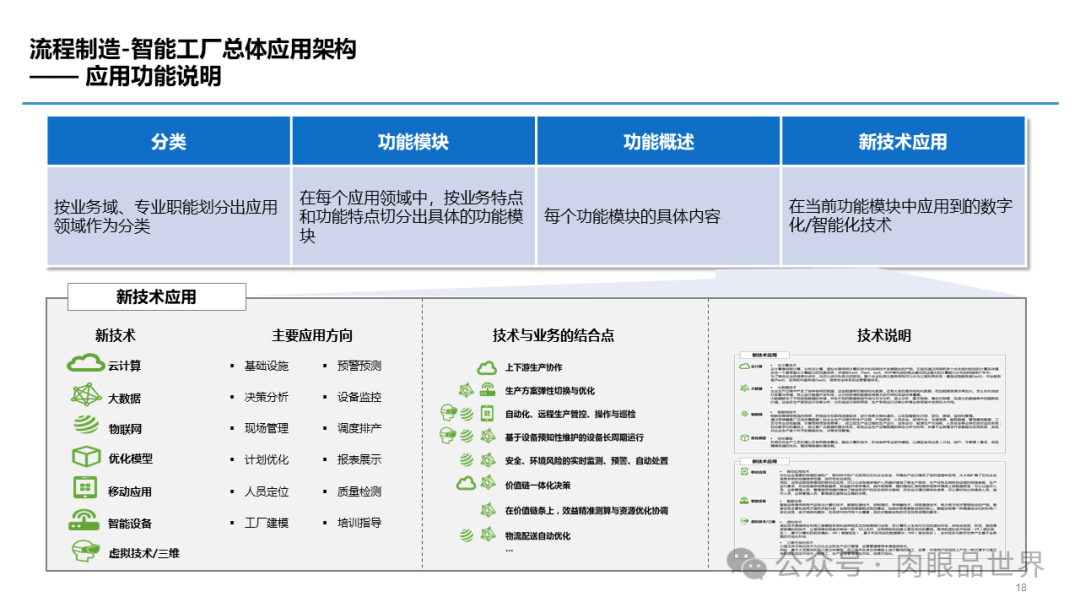The image size is (1080, 608).
Task: Click the 功能概述 header cell
Action: 658,141
